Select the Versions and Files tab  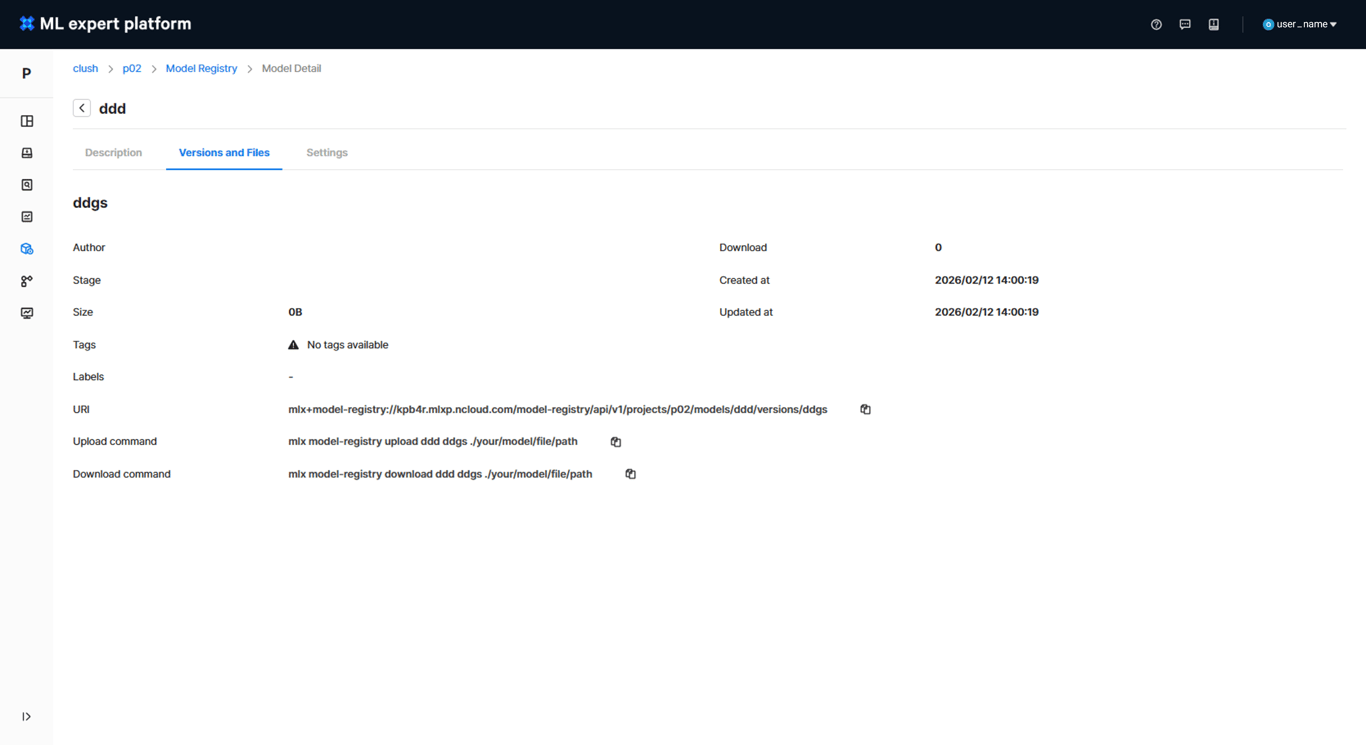224,153
